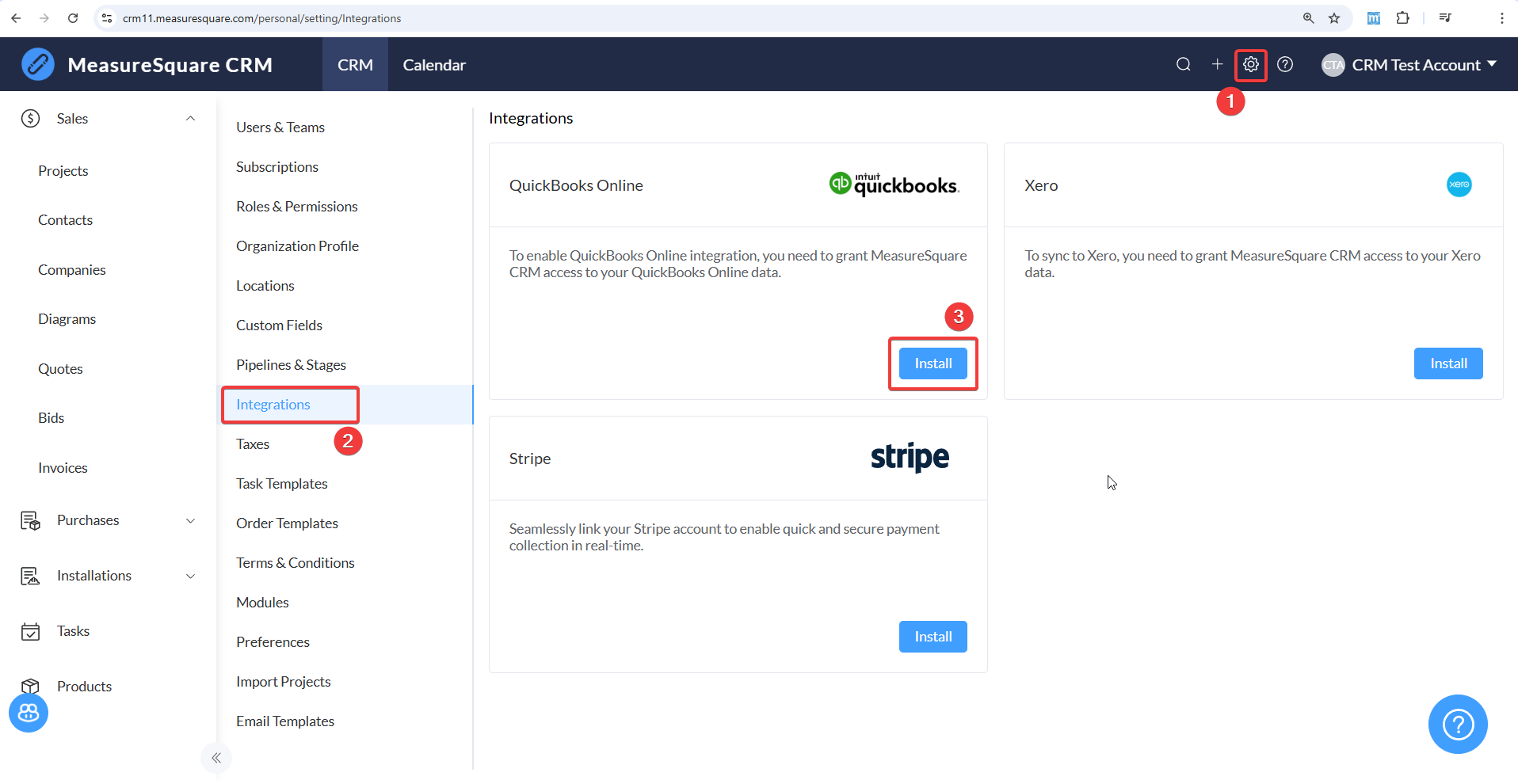Open the browser extensions puzzle icon
The height and width of the screenshot is (784, 1518).
[1402, 18]
